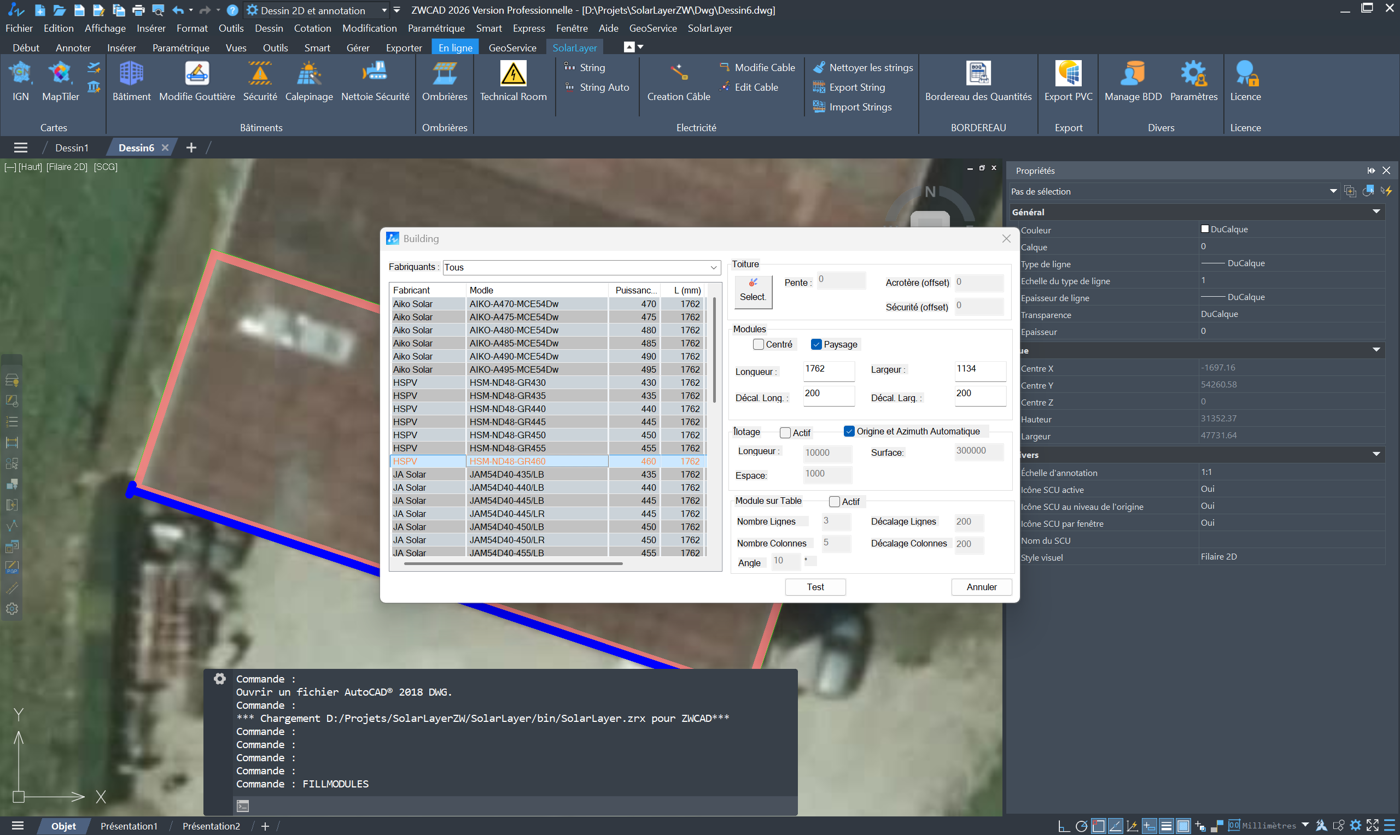This screenshot has width=1400, height=835.
Task: Run Nettoyer les strings
Action: 863,68
